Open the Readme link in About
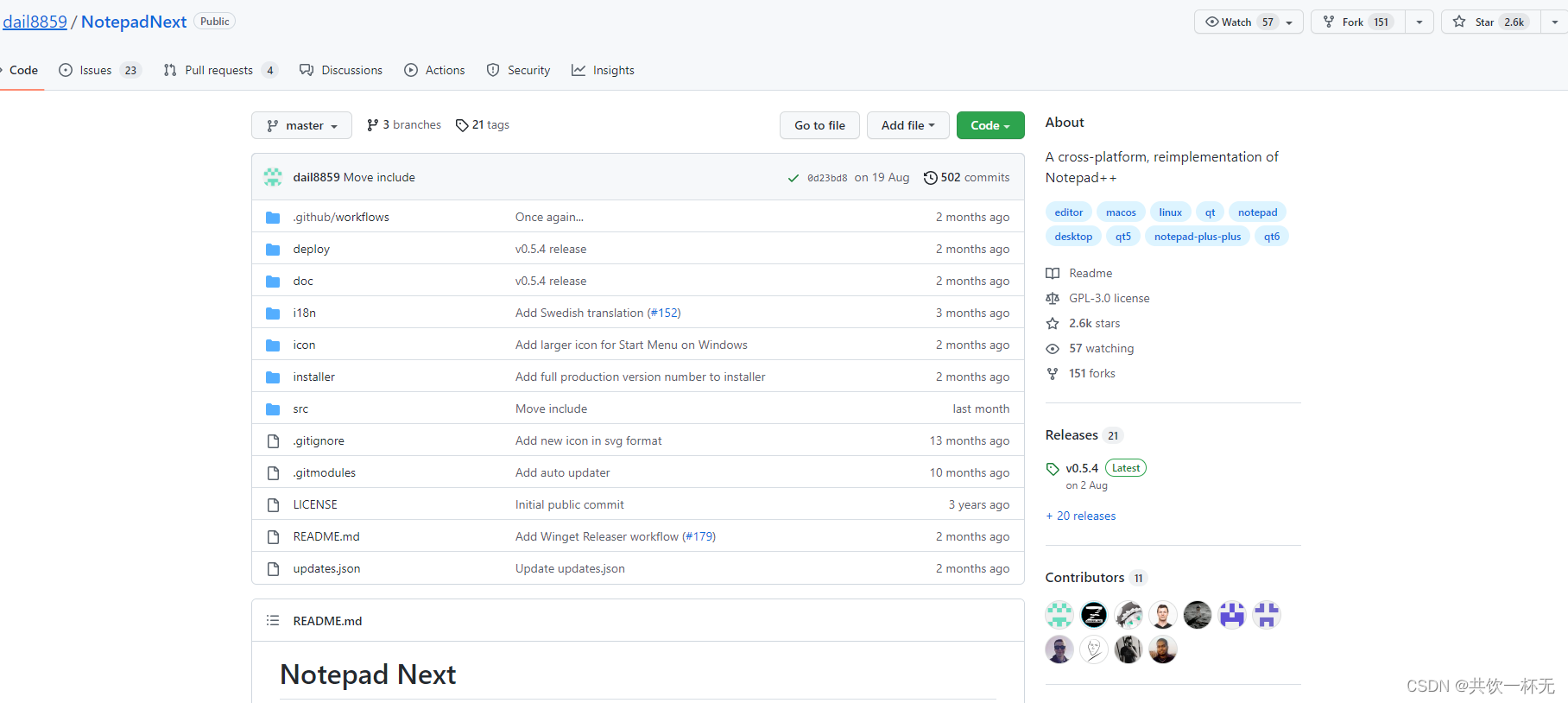Screen dimensions: 1568x703 tap(1079, 273)
